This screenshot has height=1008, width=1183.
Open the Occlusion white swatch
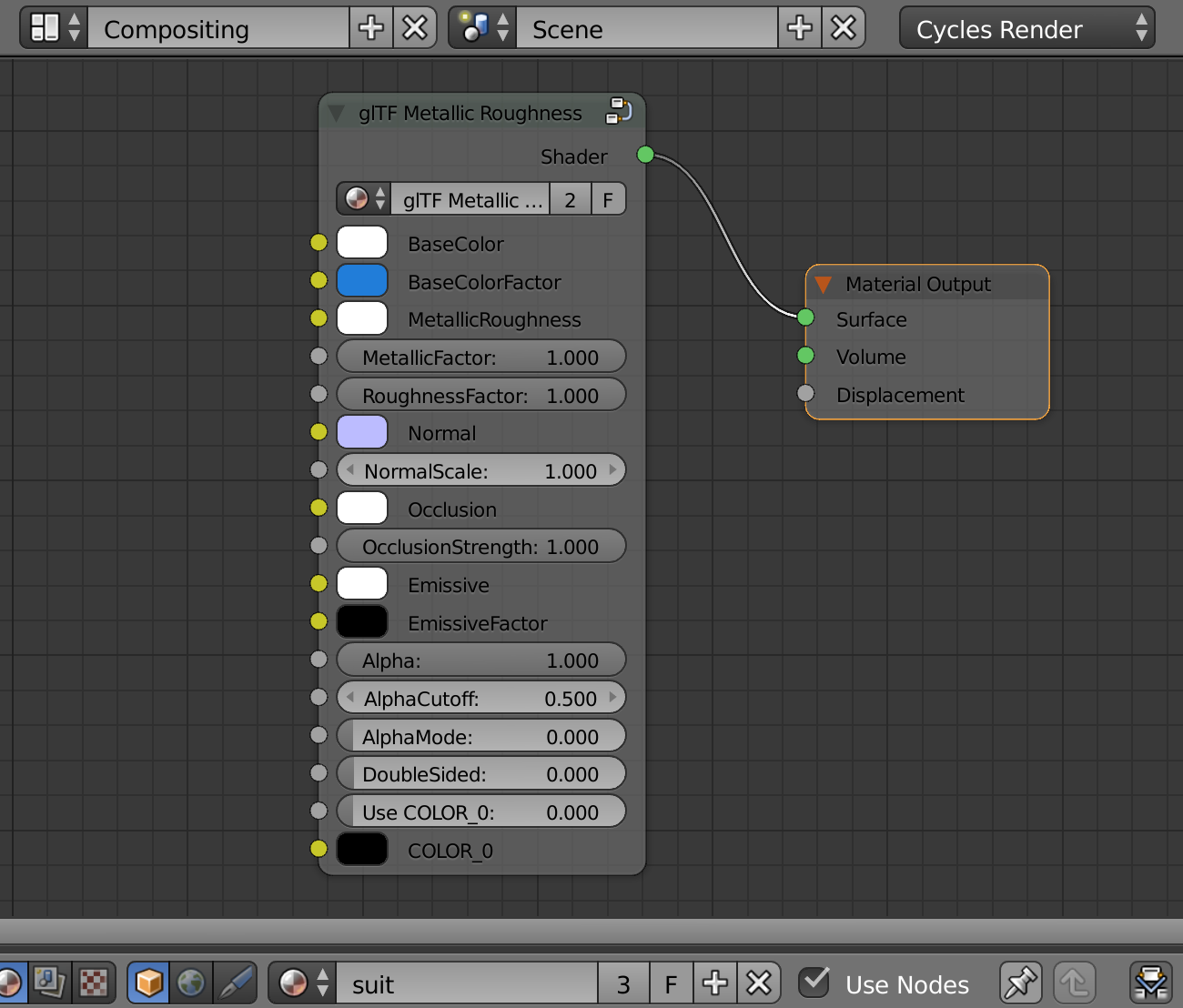362,508
